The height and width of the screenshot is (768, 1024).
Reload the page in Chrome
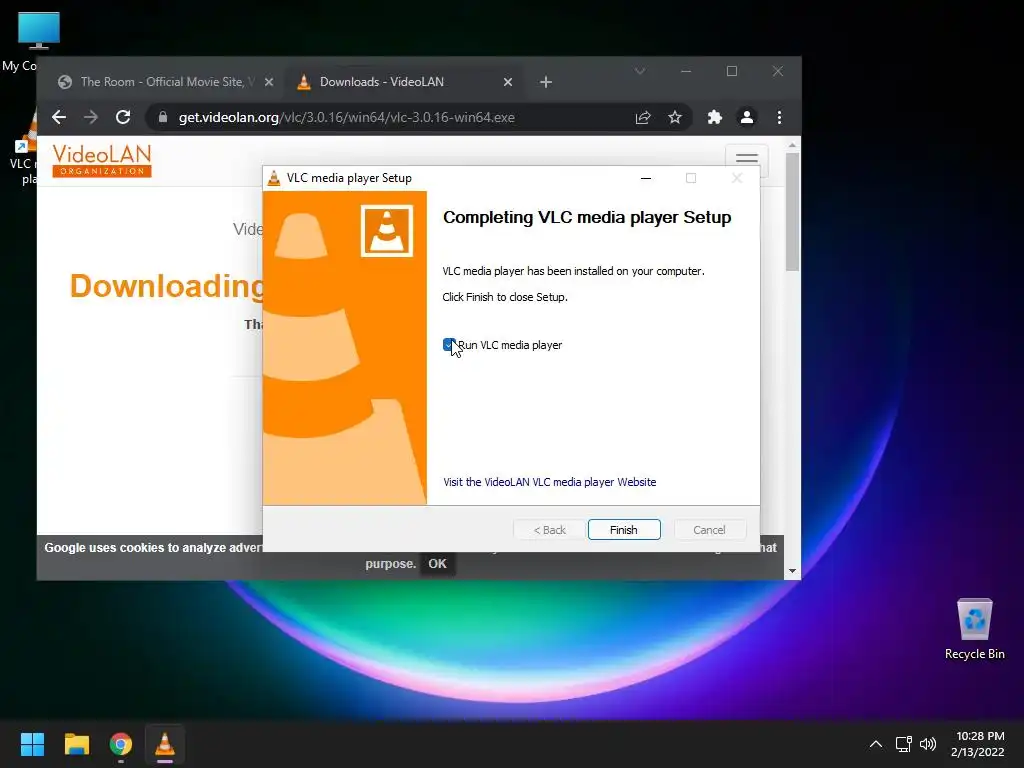pyautogui.click(x=123, y=118)
